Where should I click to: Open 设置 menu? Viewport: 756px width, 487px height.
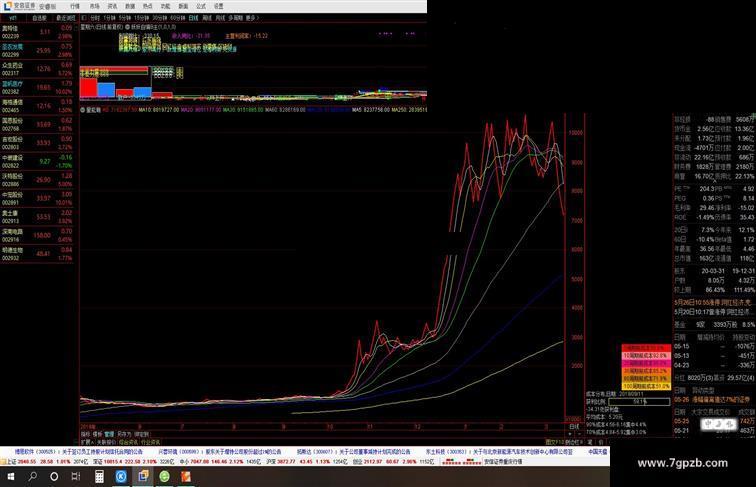coord(218,6)
